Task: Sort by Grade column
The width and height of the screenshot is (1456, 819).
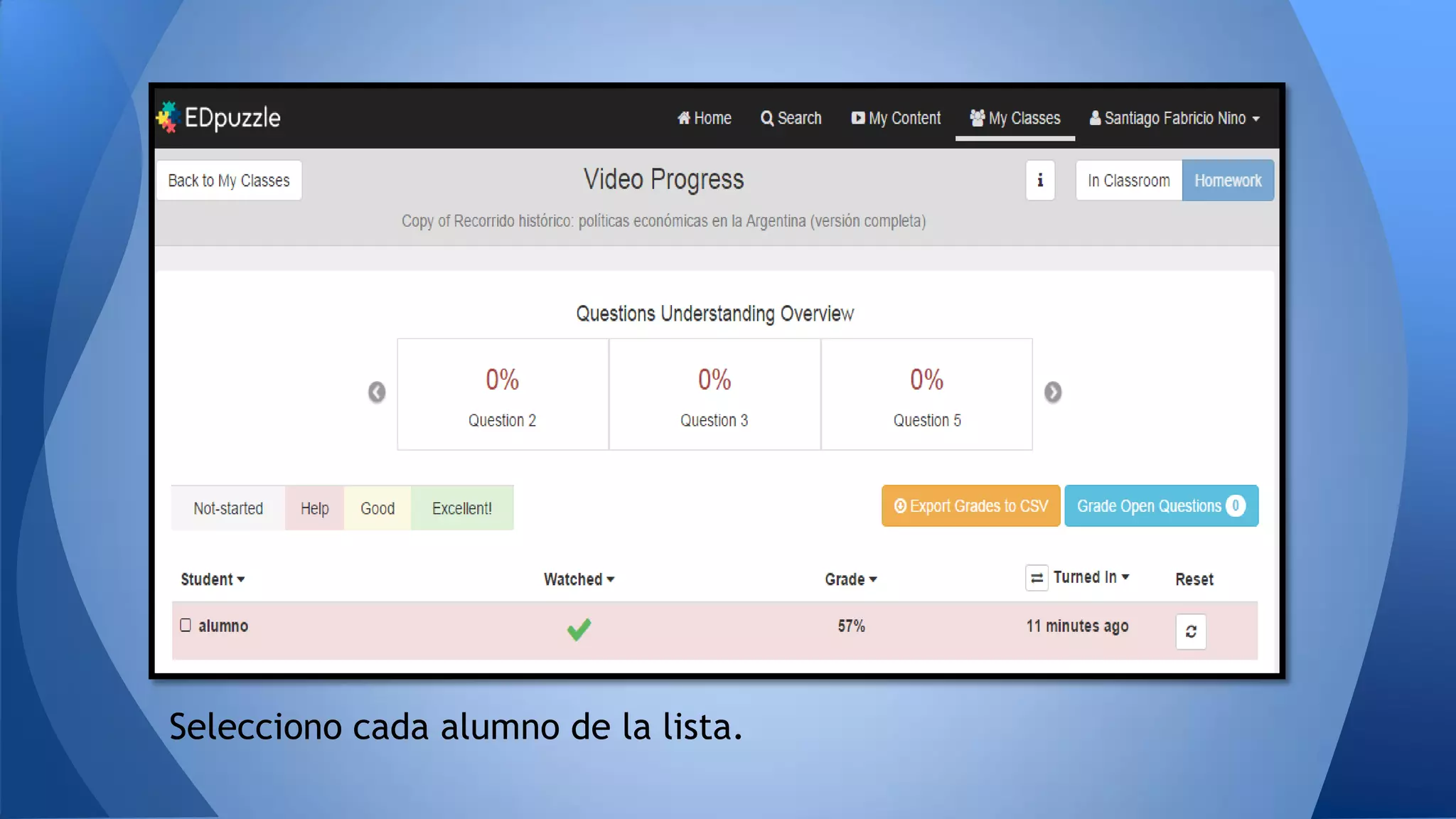Action: (851, 579)
